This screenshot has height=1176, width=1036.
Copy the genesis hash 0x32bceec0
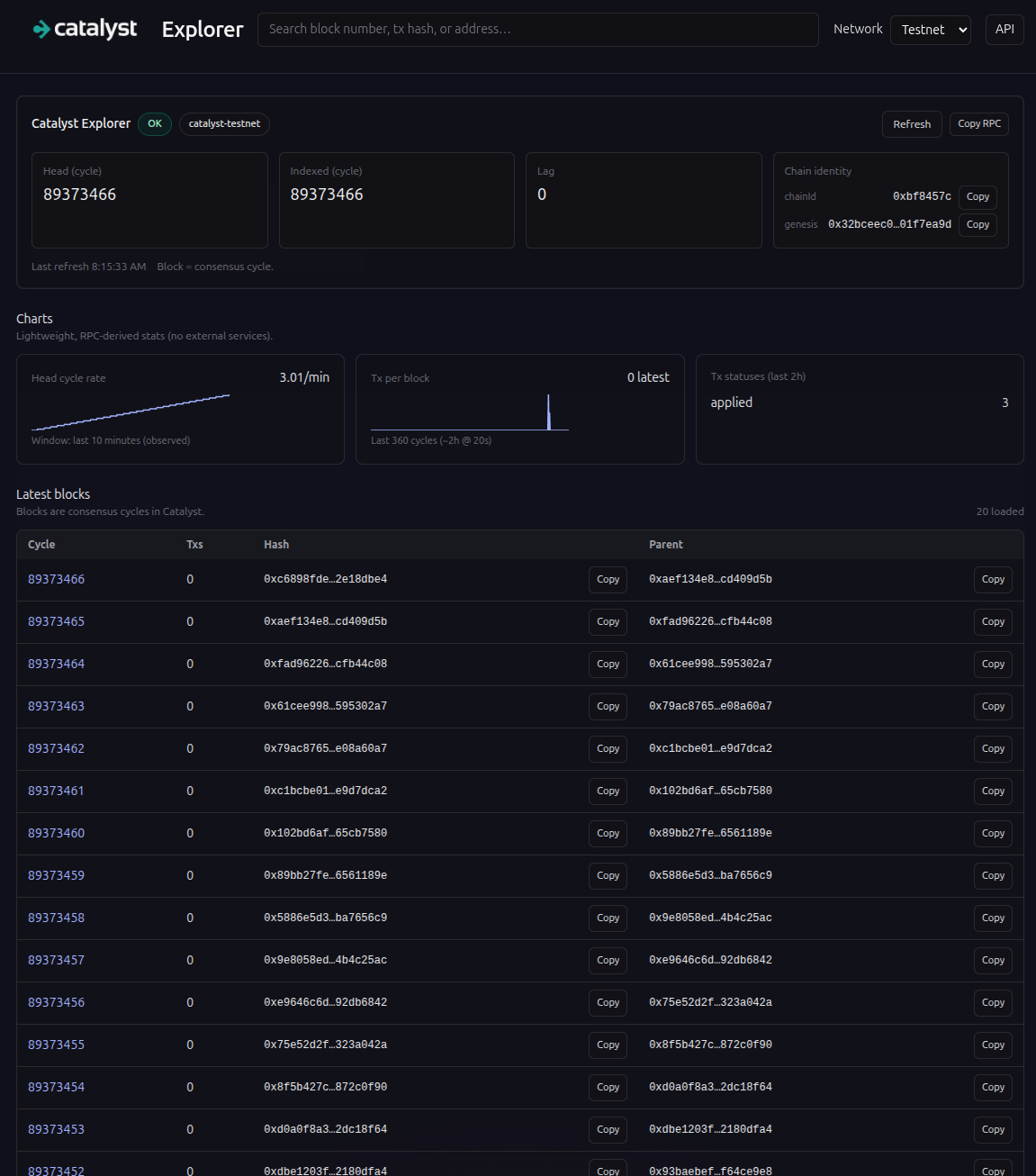point(977,224)
